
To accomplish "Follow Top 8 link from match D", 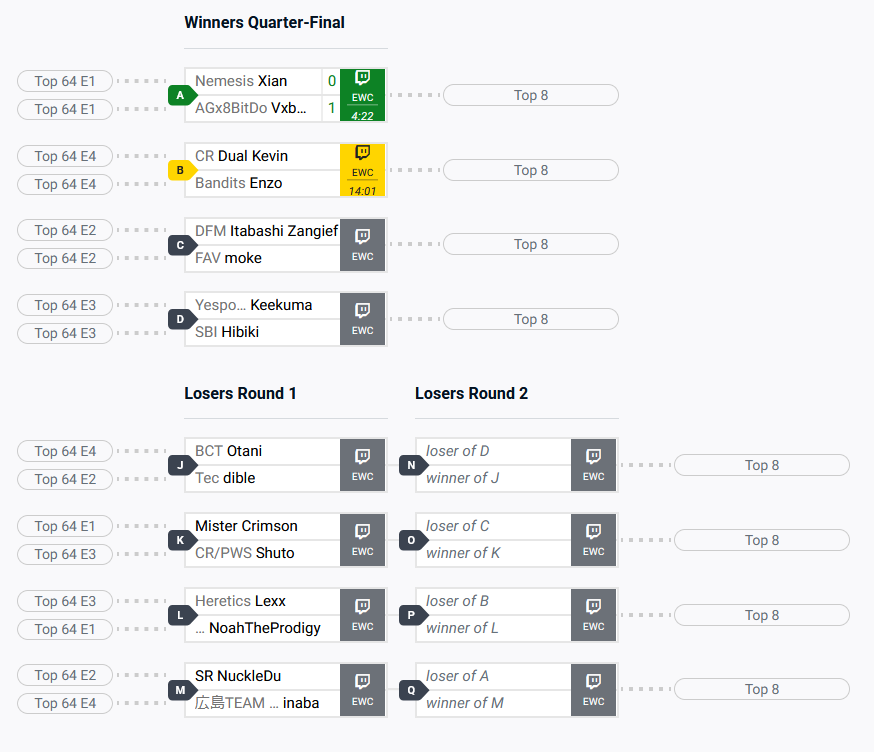I will tap(531, 319).
